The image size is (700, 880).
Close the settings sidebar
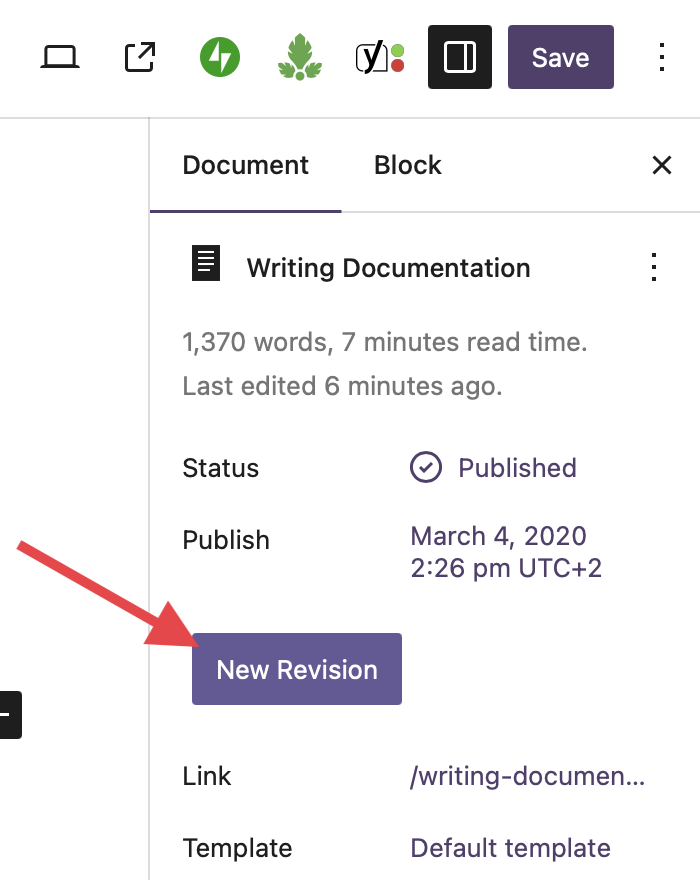[x=661, y=165]
